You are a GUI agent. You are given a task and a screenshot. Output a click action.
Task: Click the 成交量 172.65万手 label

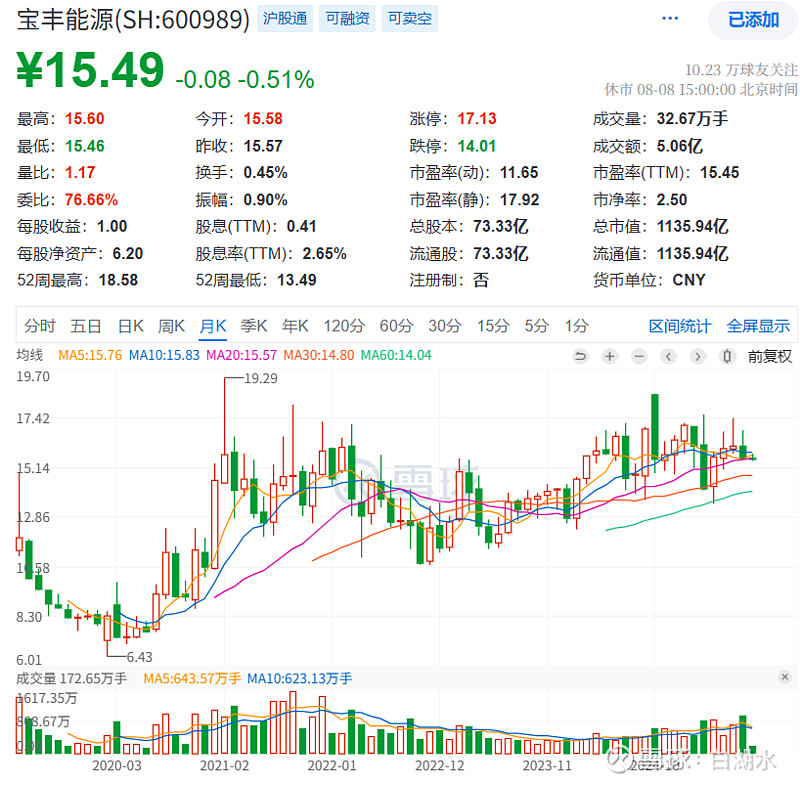tap(71, 678)
